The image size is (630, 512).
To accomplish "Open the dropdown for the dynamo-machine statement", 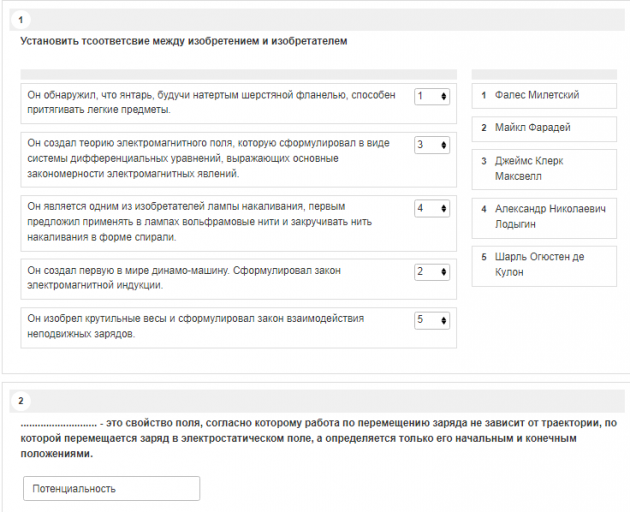I will click(x=433, y=271).
